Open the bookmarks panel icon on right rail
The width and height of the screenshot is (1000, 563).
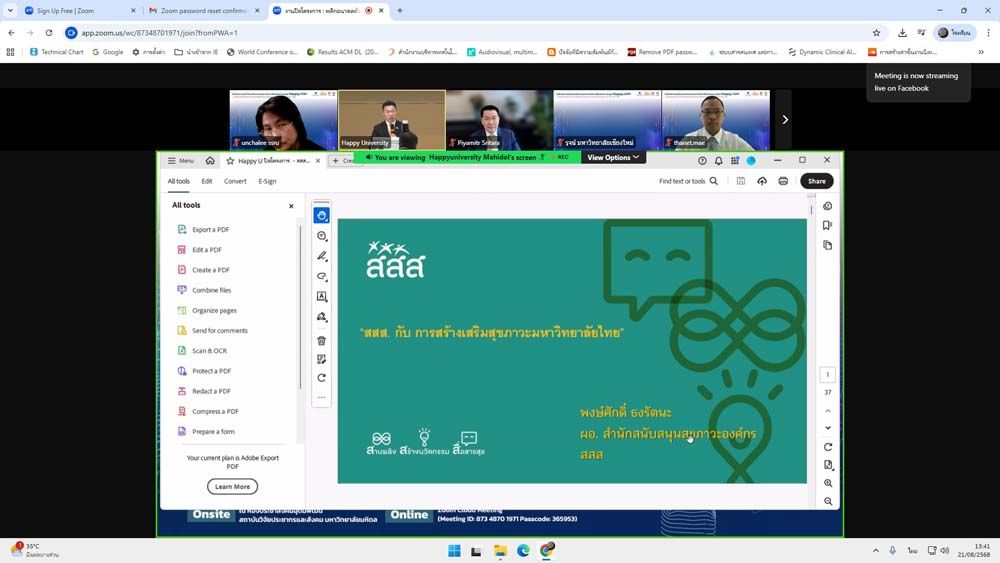pos(827,225)
